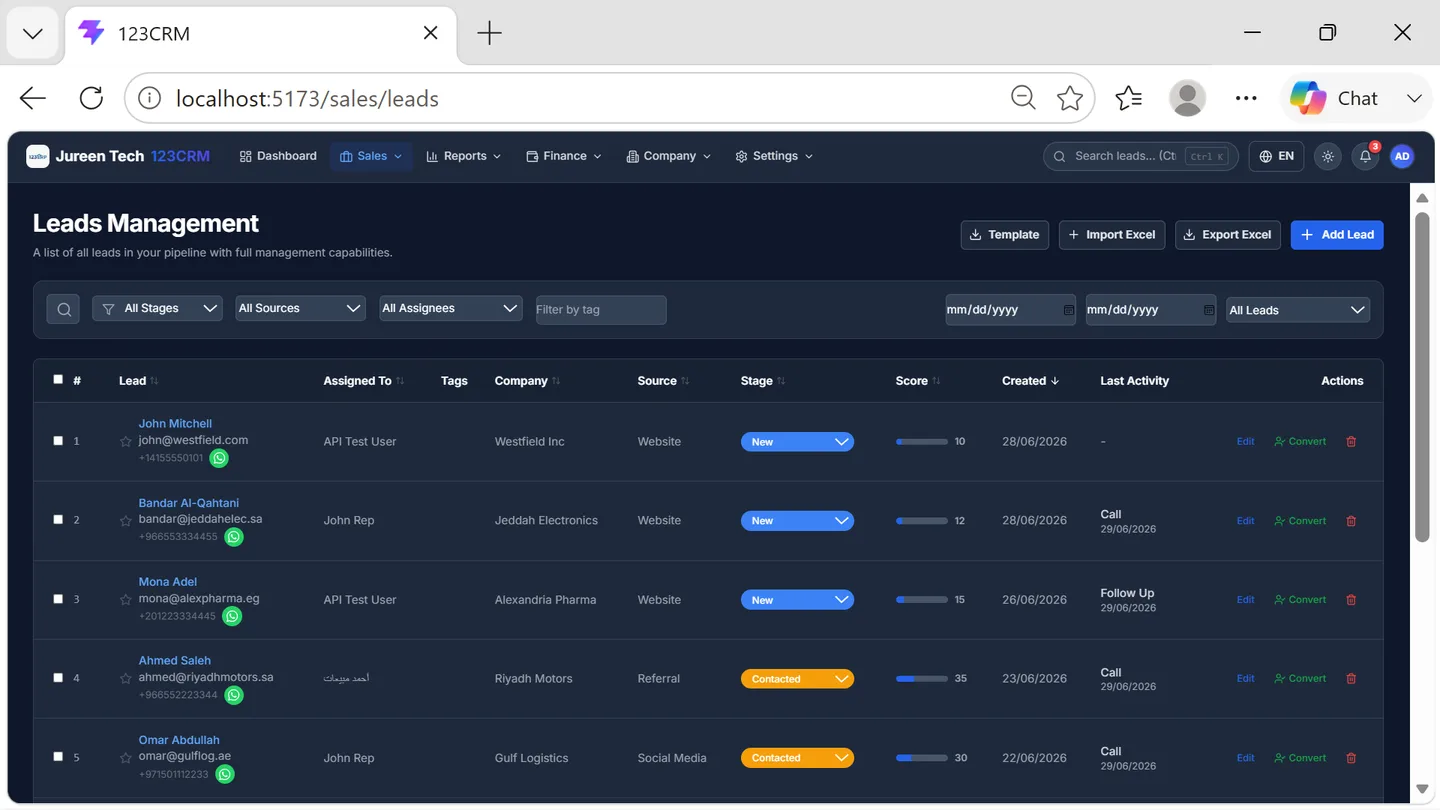Check the box for lead row 1
This screenshot has height=810, width=1440.
pyautogui.click(x=58, y=440)
